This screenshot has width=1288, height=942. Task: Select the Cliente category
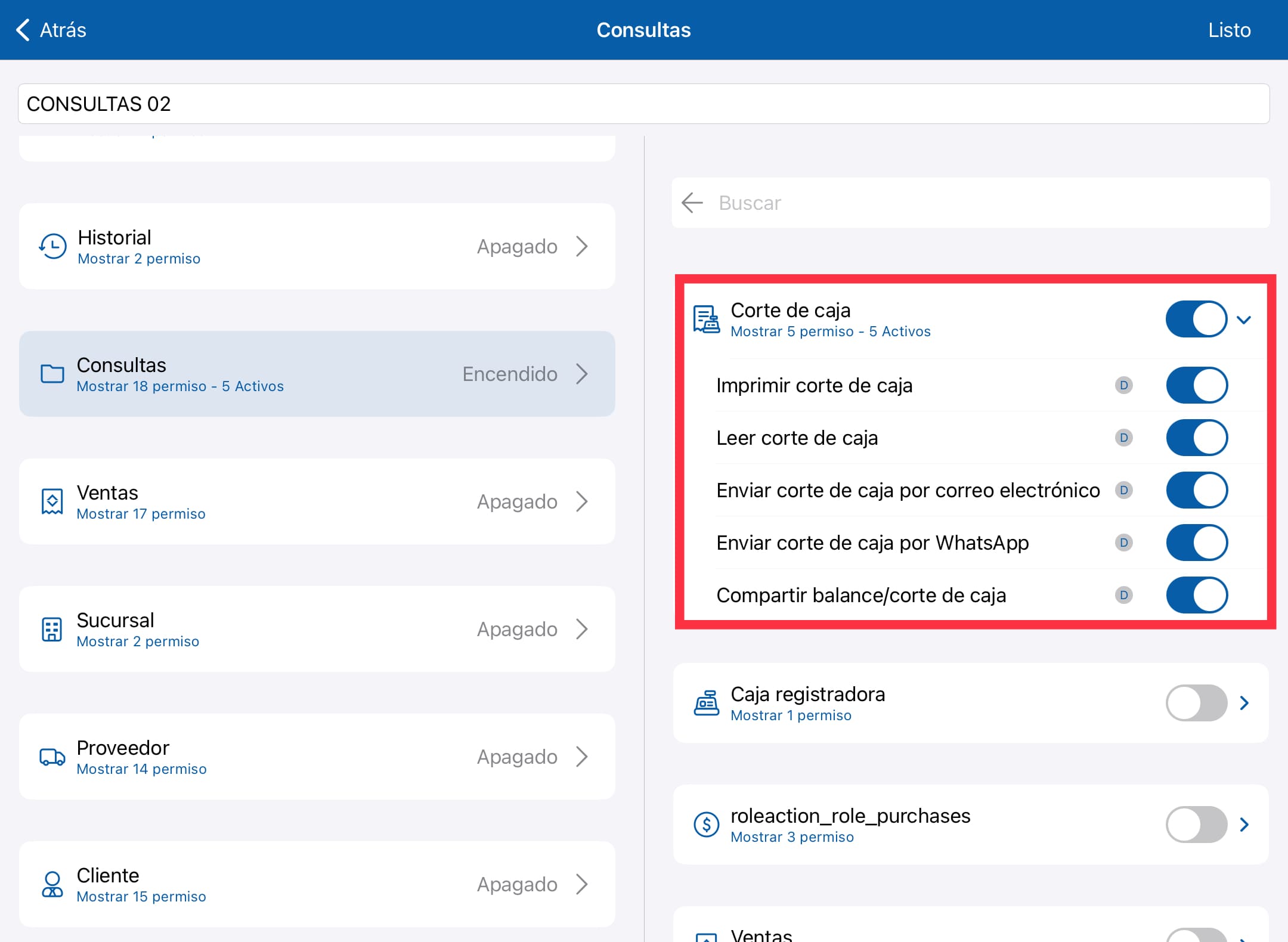(x=317, y=884)
